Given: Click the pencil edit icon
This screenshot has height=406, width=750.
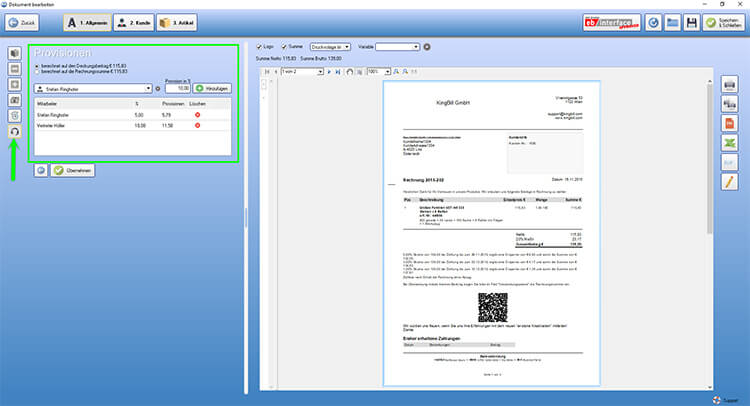Looking at the screenshot, I should pyautogui.click(x=729, y=182).
